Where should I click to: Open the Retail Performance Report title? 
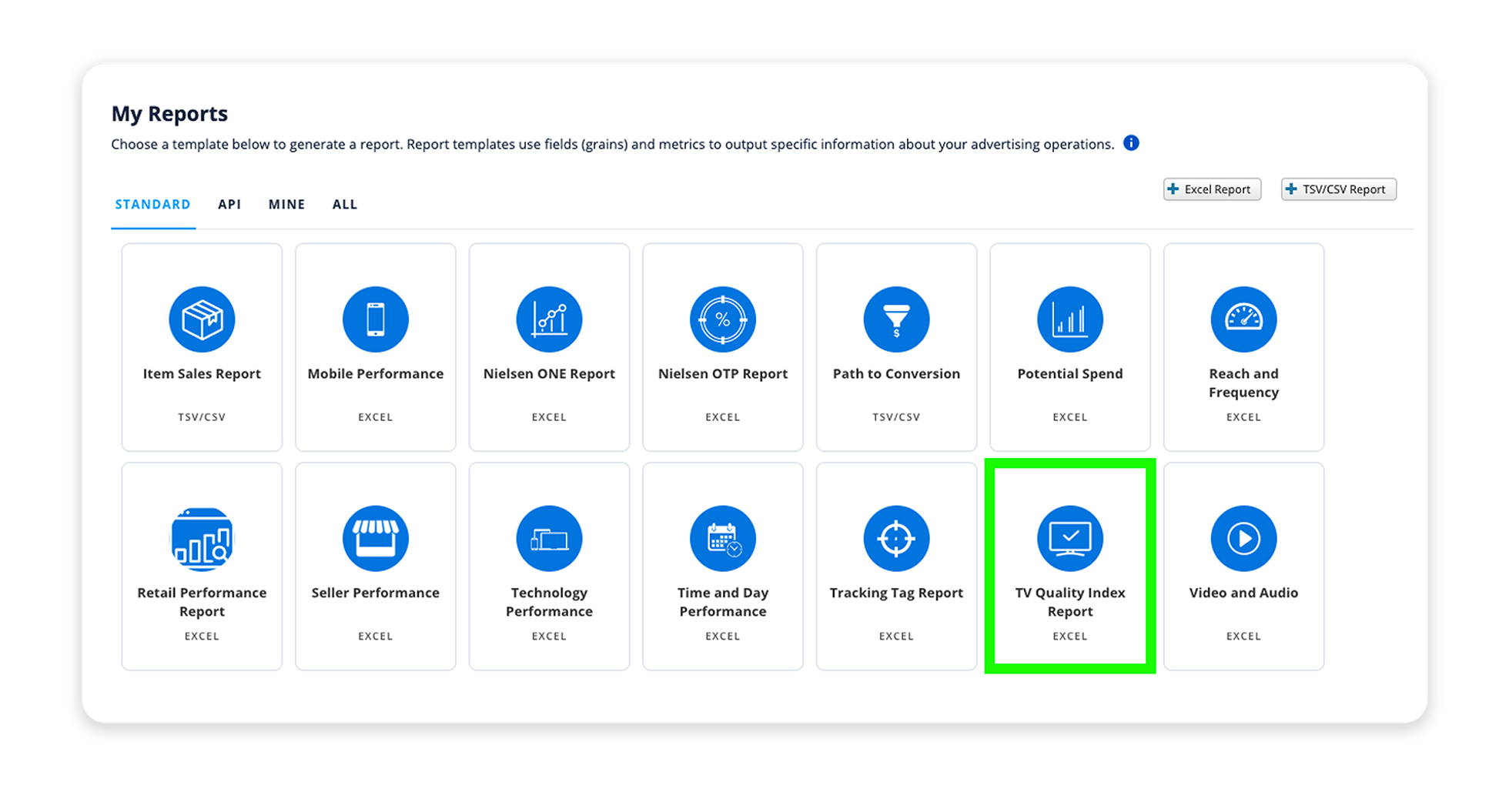click(x=202, y=602)
